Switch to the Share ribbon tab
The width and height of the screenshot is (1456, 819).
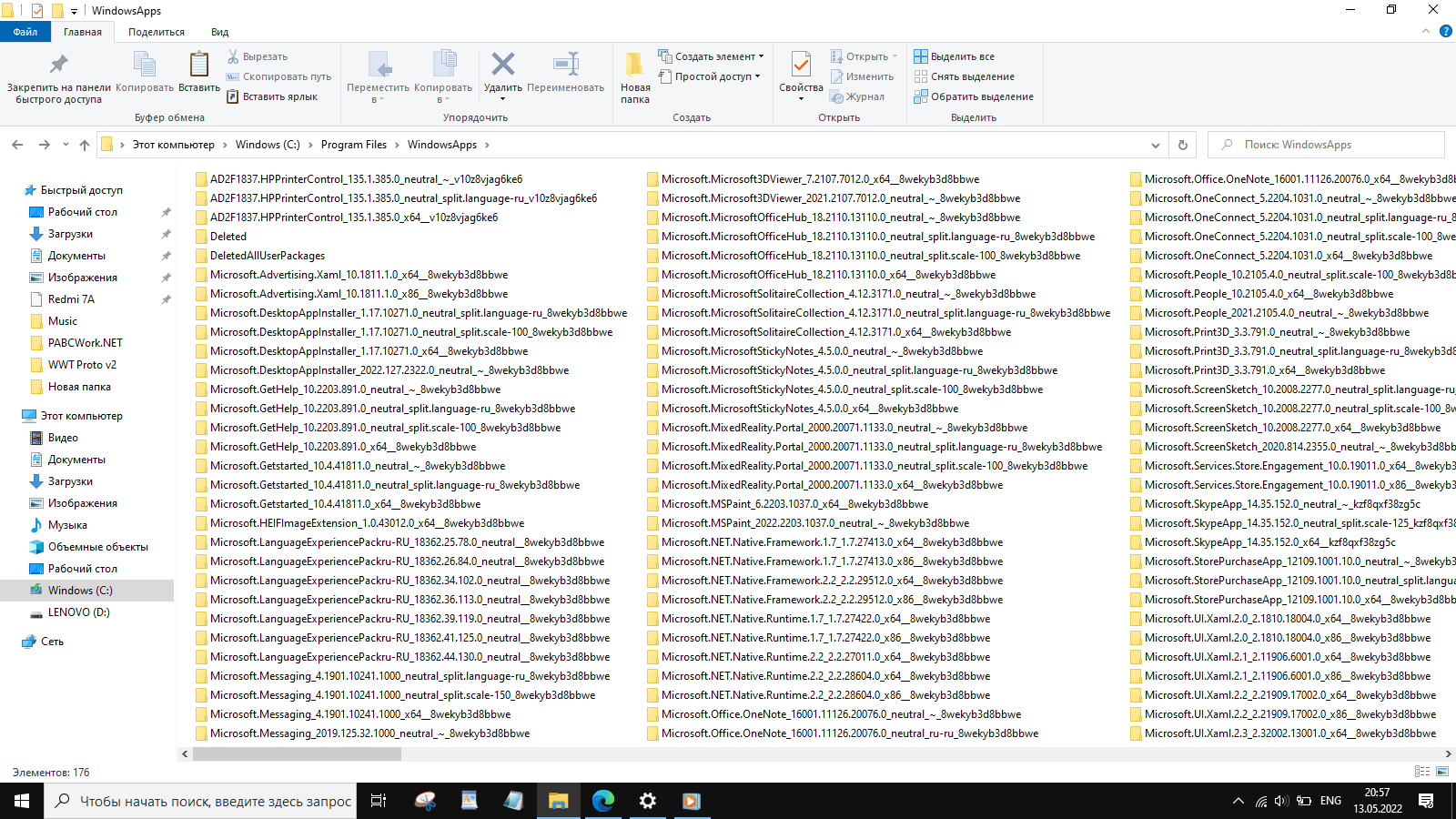click(x=157, y=32)
